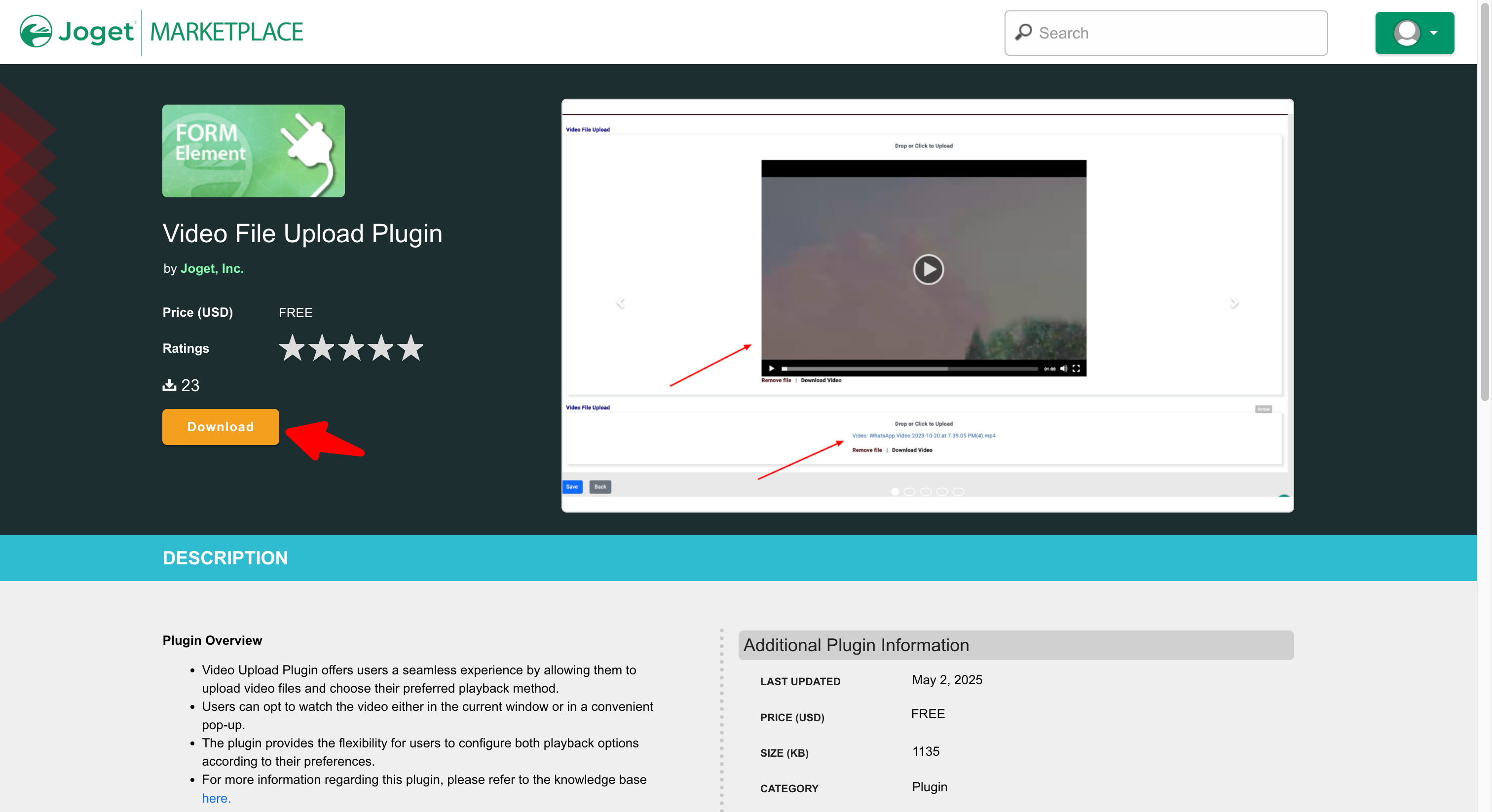Click the 'CATEGORY' label
Image resolution: width=1492 pixels, height=812 pixels.
[789, 788]
